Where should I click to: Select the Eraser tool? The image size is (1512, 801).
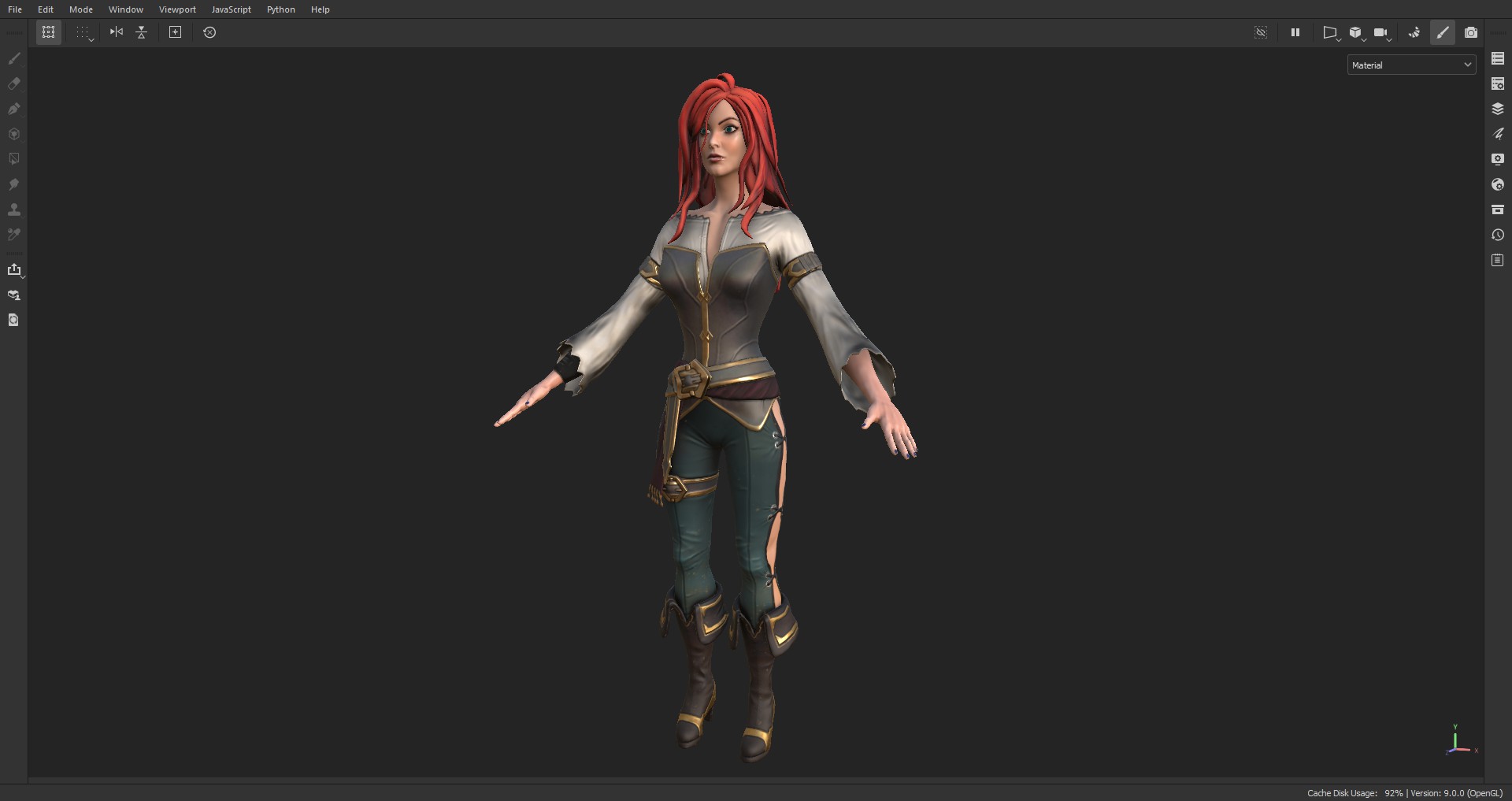click(x=14, y=83)
